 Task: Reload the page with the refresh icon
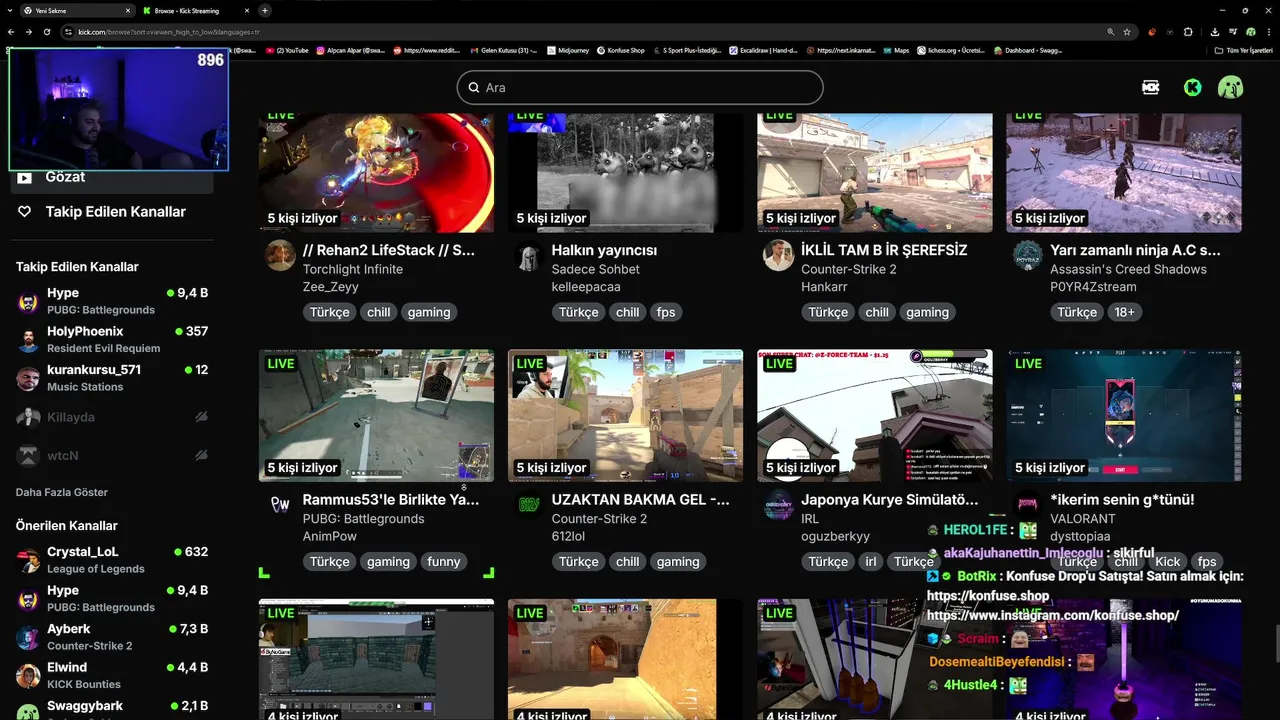(48, 32)
